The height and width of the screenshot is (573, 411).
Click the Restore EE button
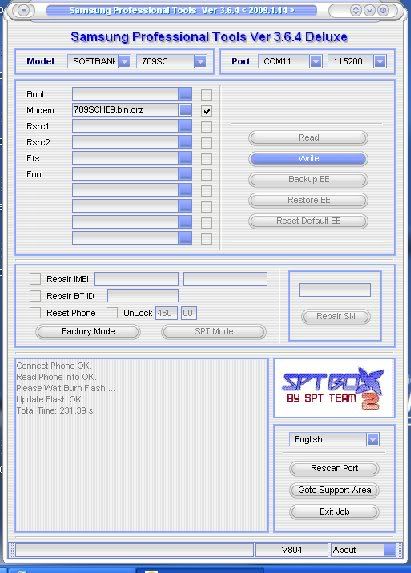308,200
